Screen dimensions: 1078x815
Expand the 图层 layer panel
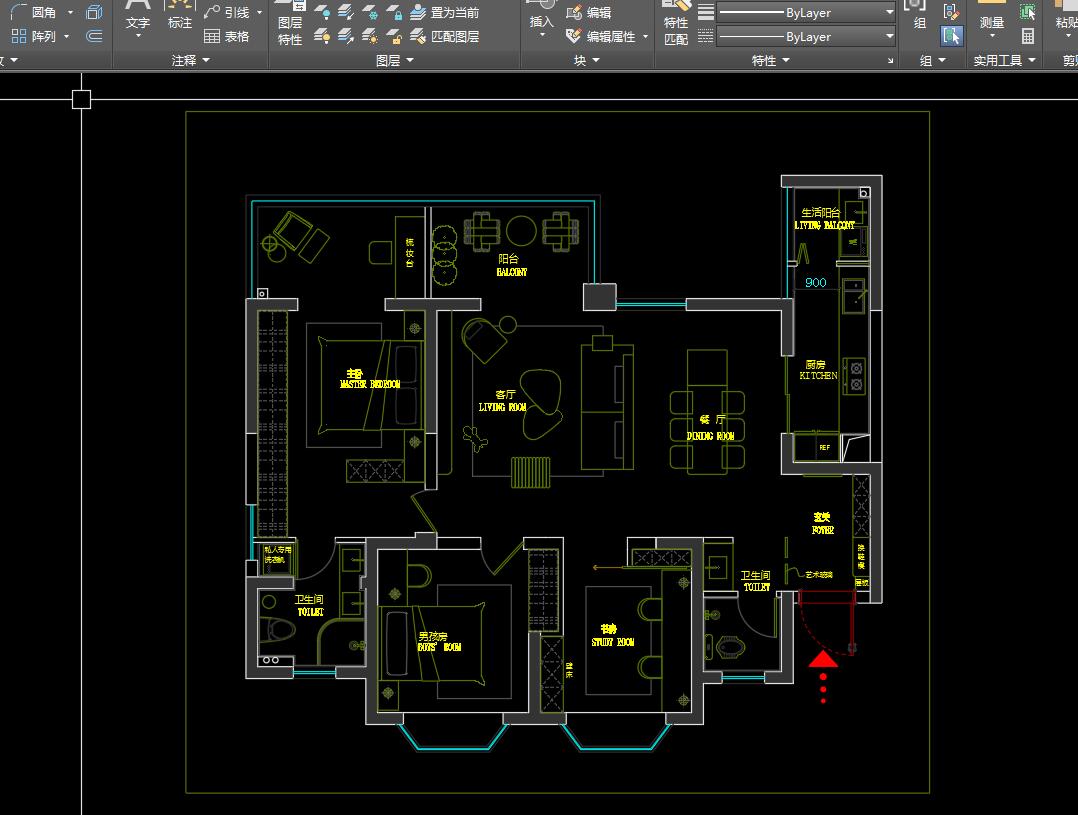(x=395, y=61)
